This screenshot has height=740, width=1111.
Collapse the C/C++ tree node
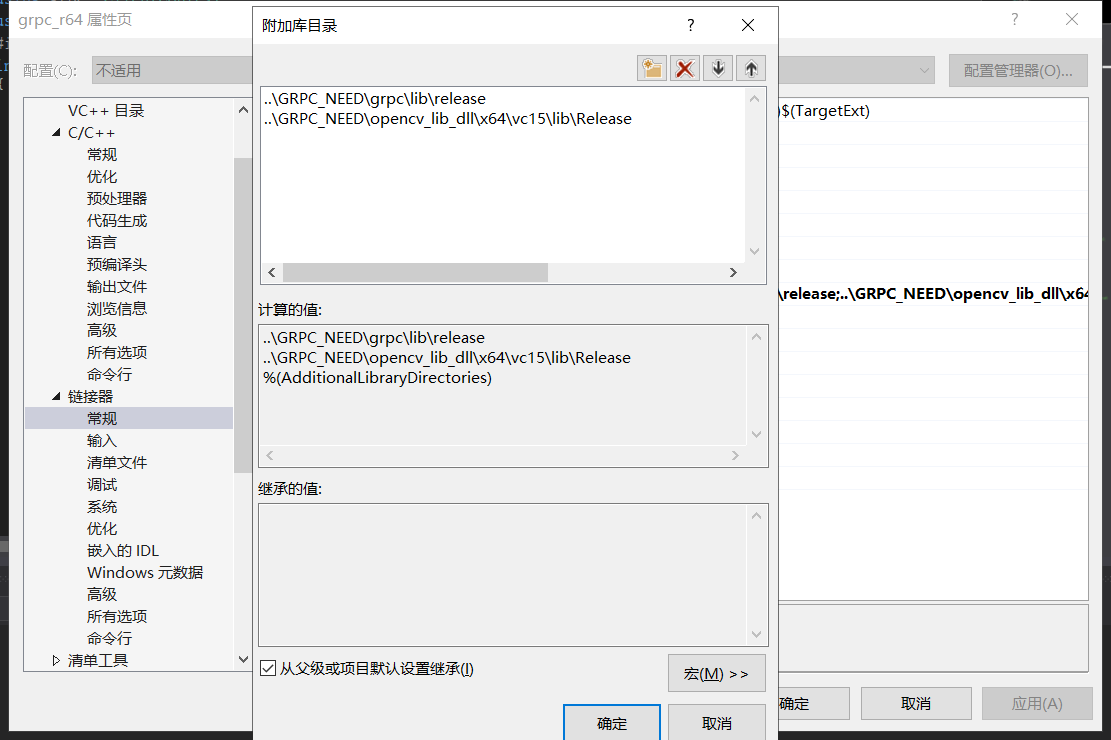[56, 131]
